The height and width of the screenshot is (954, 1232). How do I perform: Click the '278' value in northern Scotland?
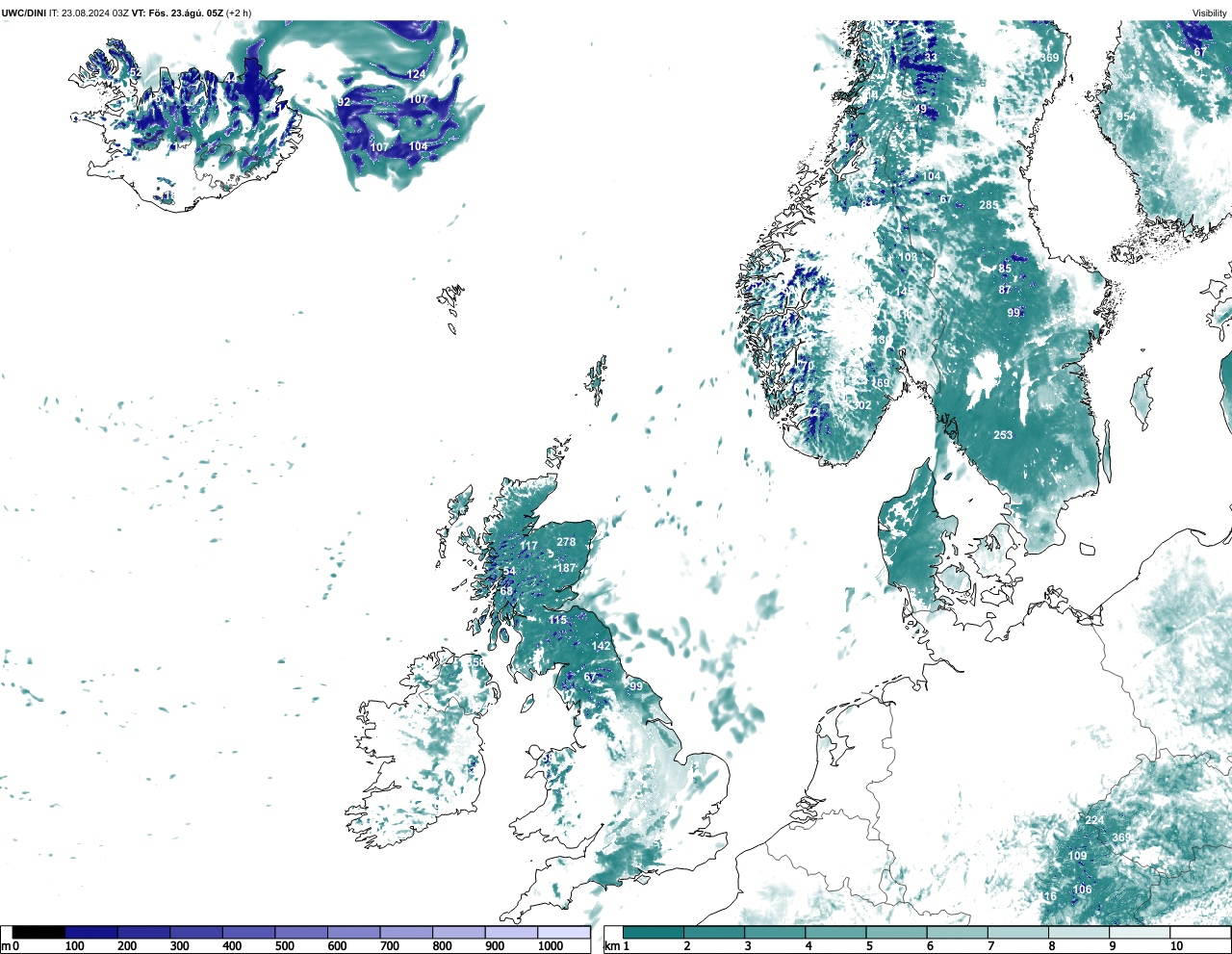tap(566, 542)
